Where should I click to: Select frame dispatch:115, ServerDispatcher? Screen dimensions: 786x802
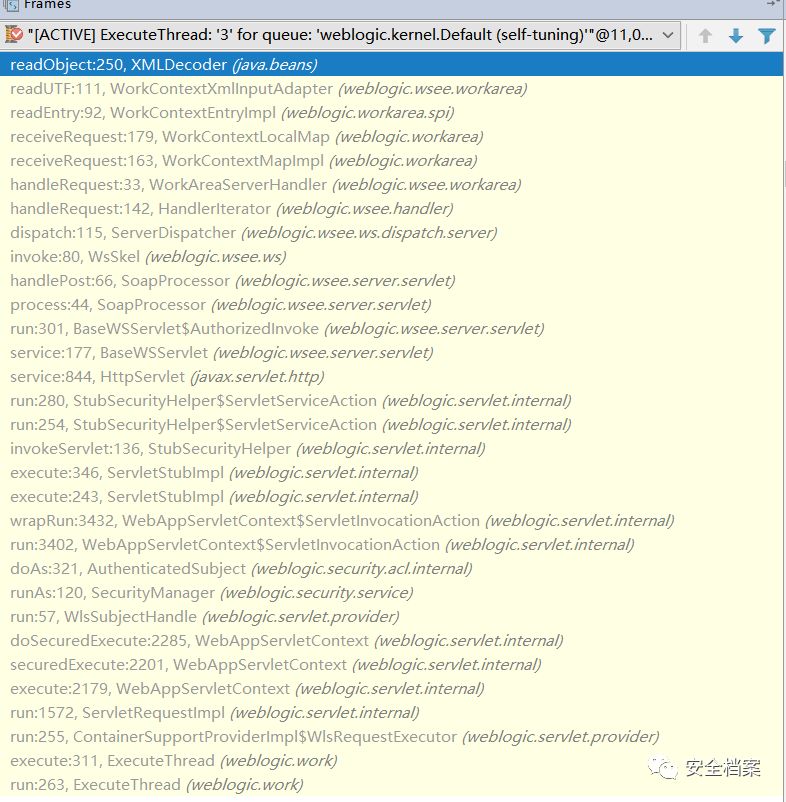click(392, 233)
